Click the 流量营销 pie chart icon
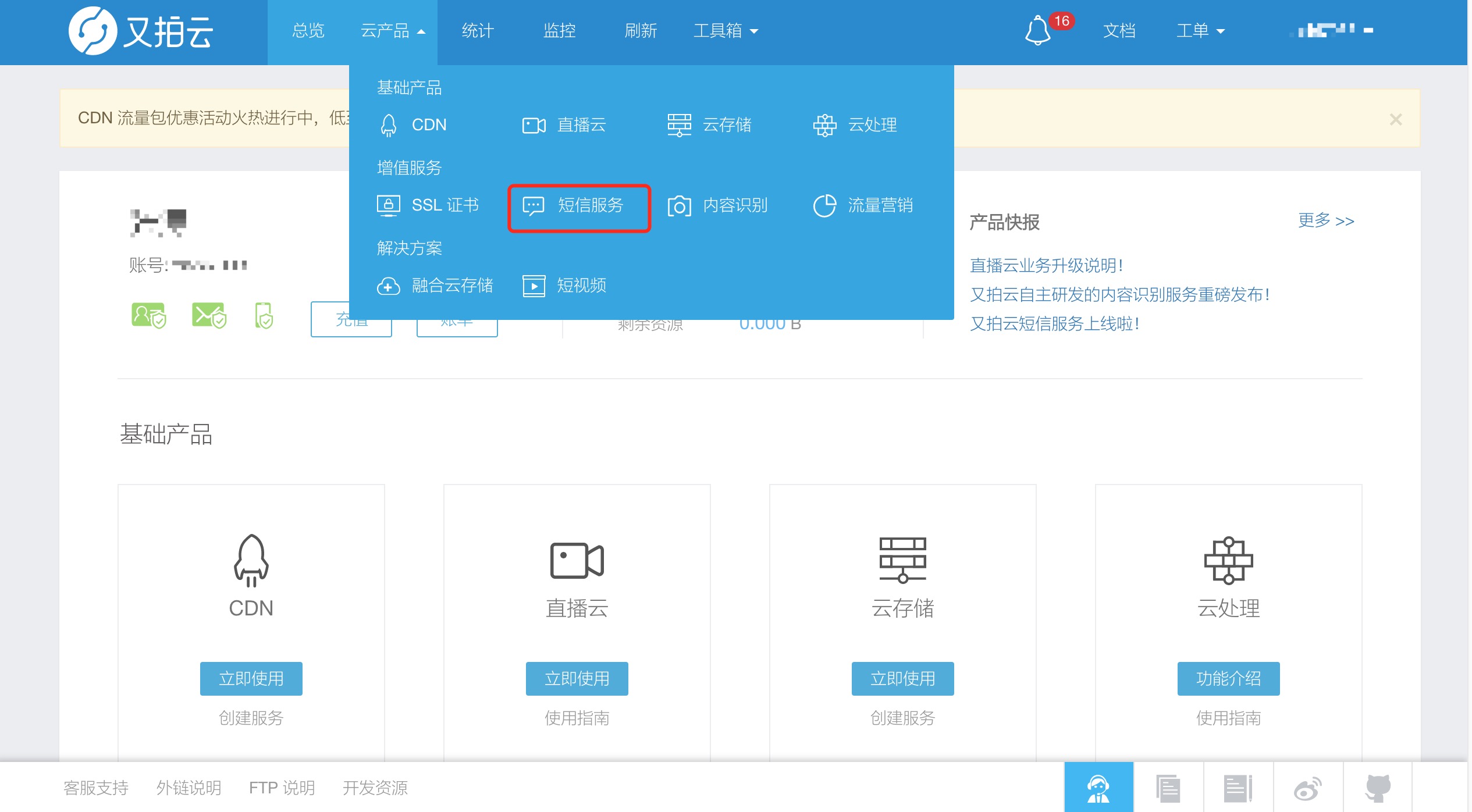Viewport: 1472px width, 812px height. [x=824, y=205]
